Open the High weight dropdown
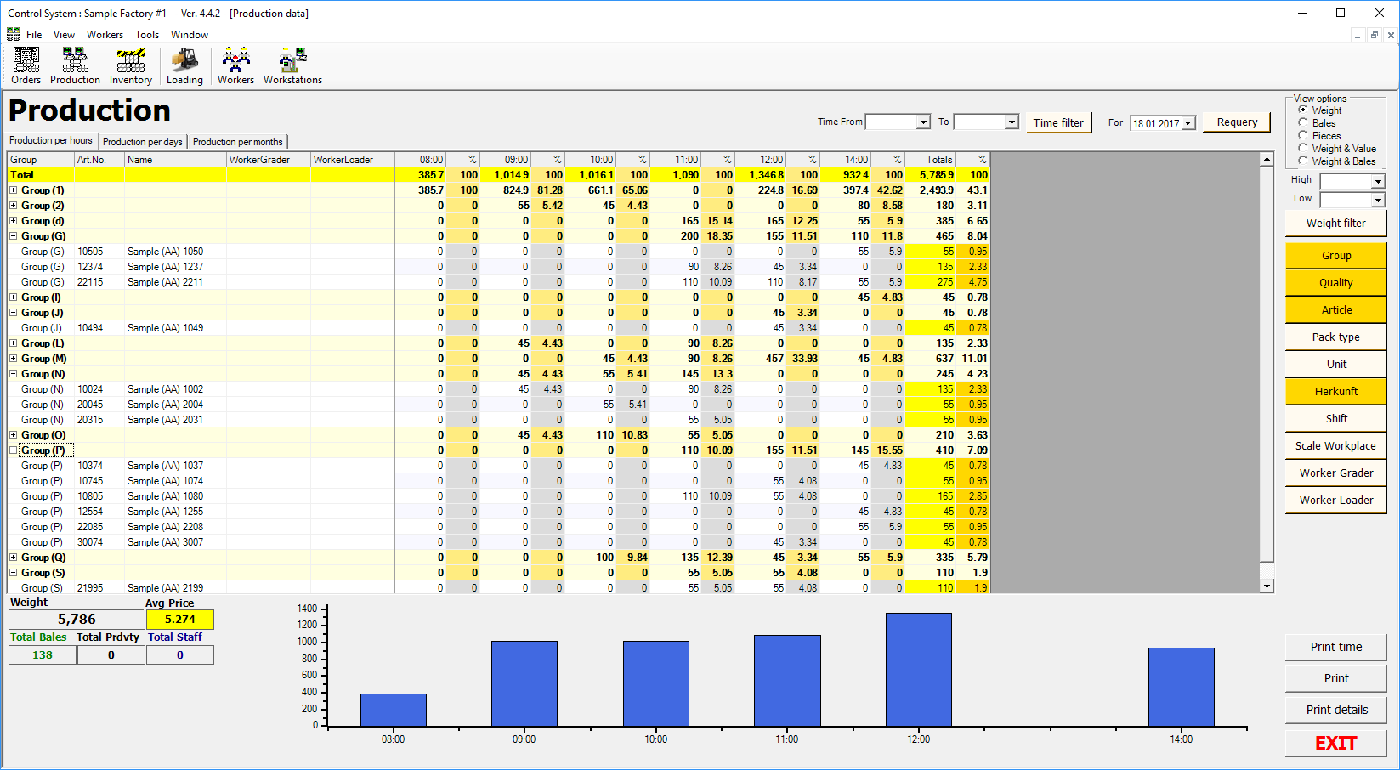The height and width of the screenshot is (770, 1400). pyautogui.click(x=1378, y=181)
